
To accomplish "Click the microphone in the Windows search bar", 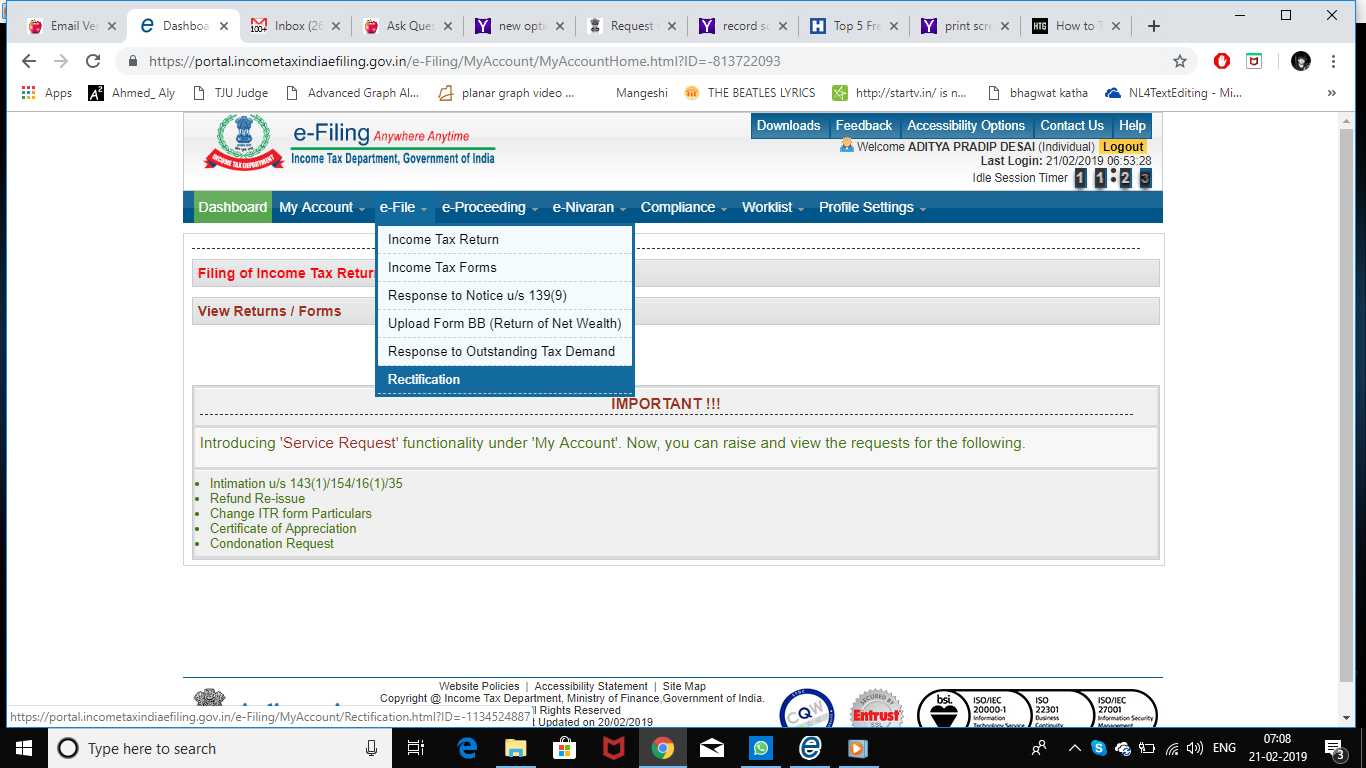I will (370, 747).
